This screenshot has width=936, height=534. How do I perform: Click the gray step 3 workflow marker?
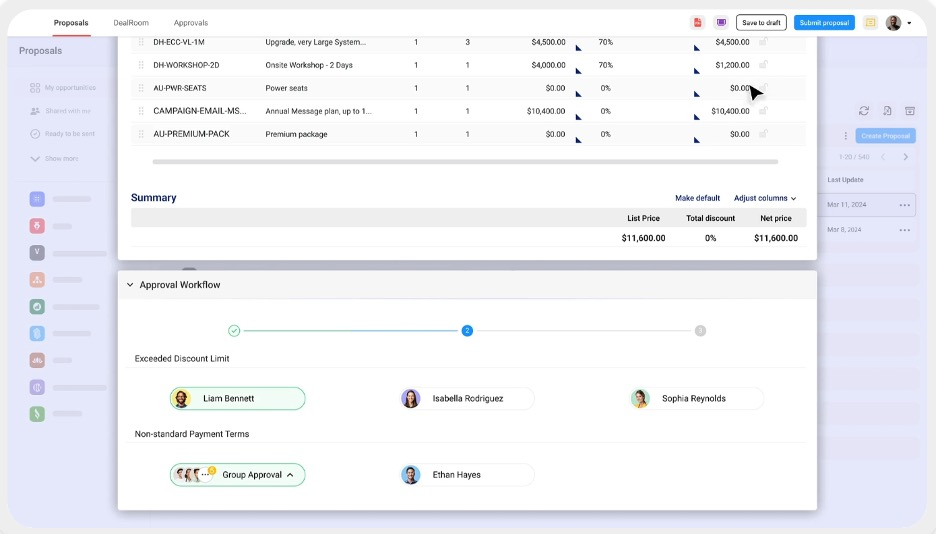(x=700, y=331)
